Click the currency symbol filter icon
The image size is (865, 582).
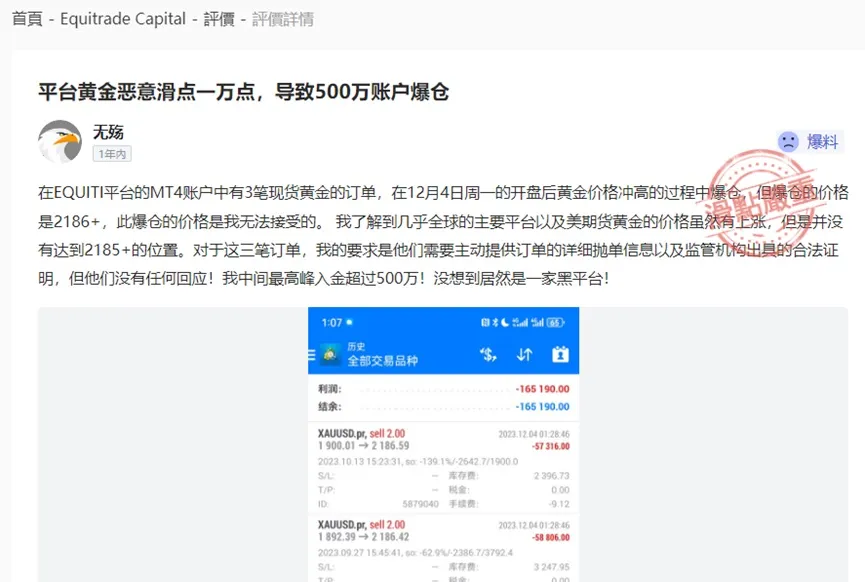[x=488, y=354]
